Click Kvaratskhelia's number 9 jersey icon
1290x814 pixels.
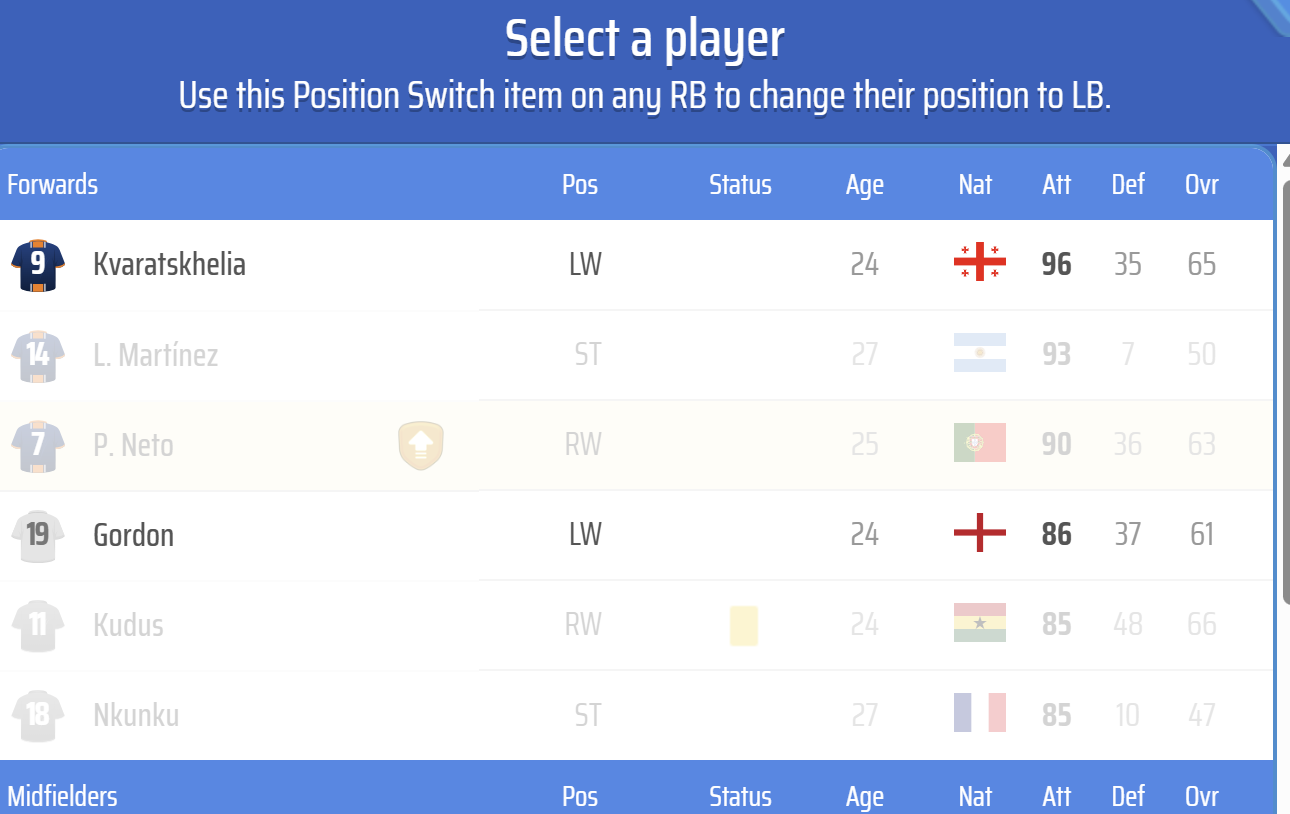click(38, 265)
